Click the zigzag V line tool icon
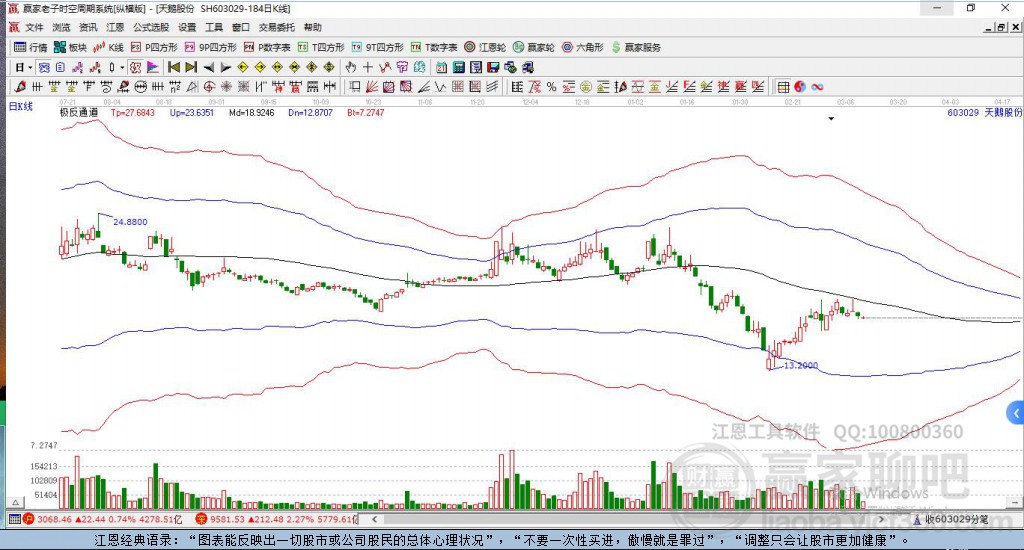 [x=440, y=87]
